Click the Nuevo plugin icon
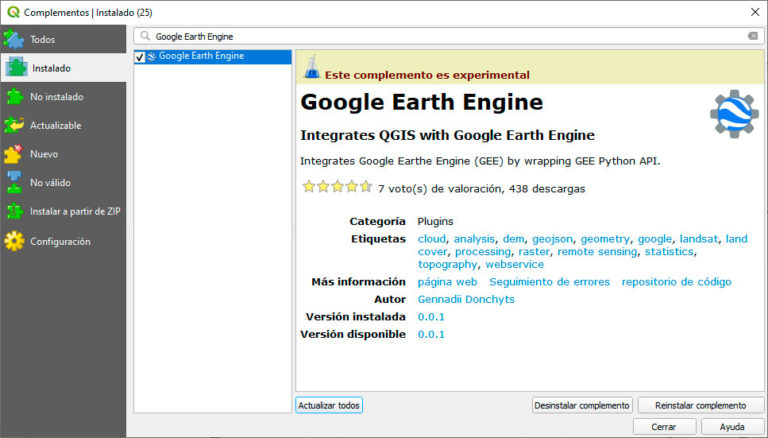The image size is (768, 438). click(x=13, y=154)
